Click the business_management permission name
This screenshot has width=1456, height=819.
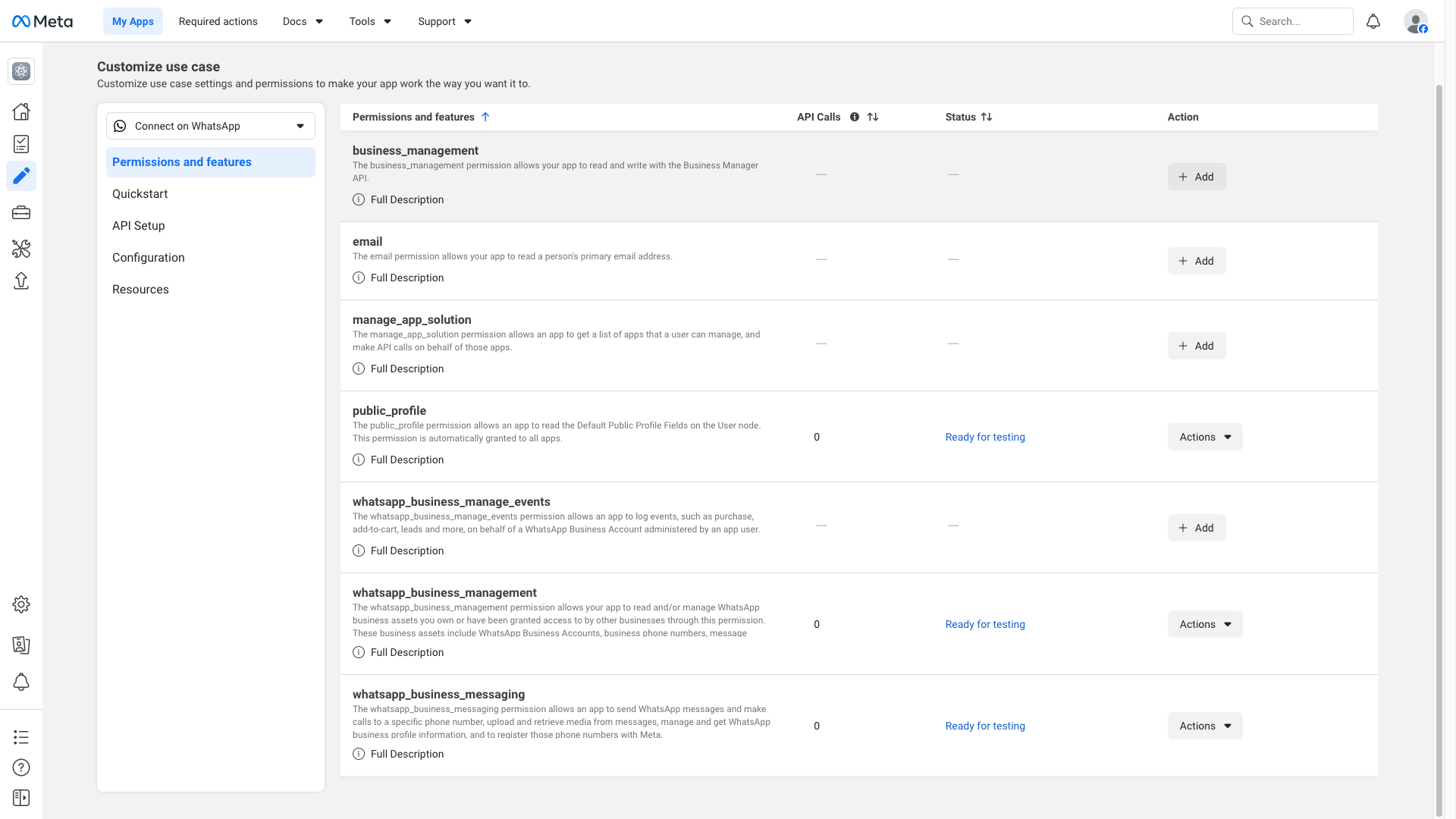[416, 151]
